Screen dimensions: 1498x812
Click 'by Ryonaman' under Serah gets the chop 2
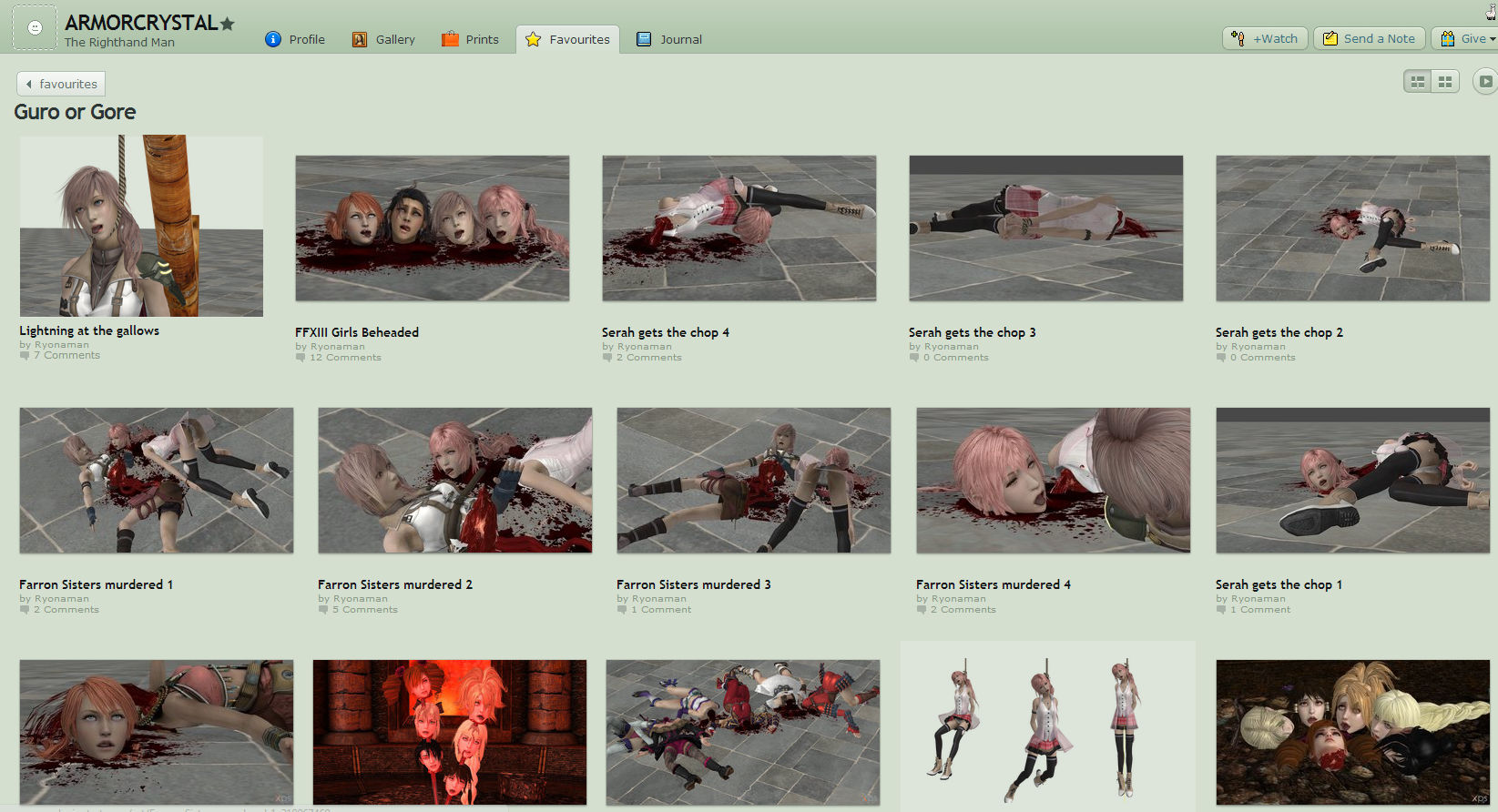click(x=1250, y=347)
